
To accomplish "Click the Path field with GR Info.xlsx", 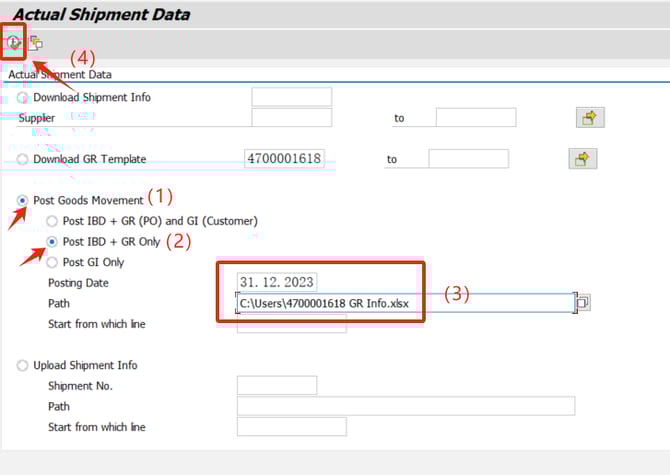I will click(405, 303).
